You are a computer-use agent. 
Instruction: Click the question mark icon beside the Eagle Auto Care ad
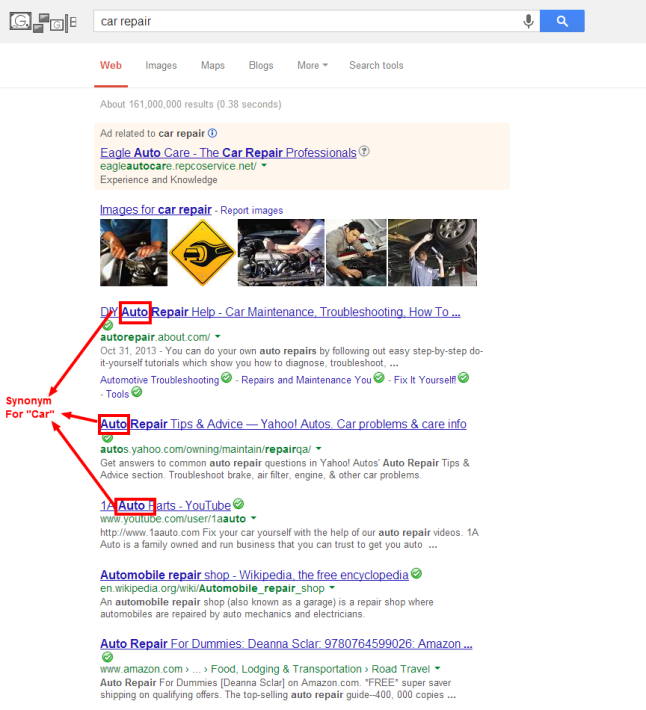pyautogui.click(x=364, y=151)
